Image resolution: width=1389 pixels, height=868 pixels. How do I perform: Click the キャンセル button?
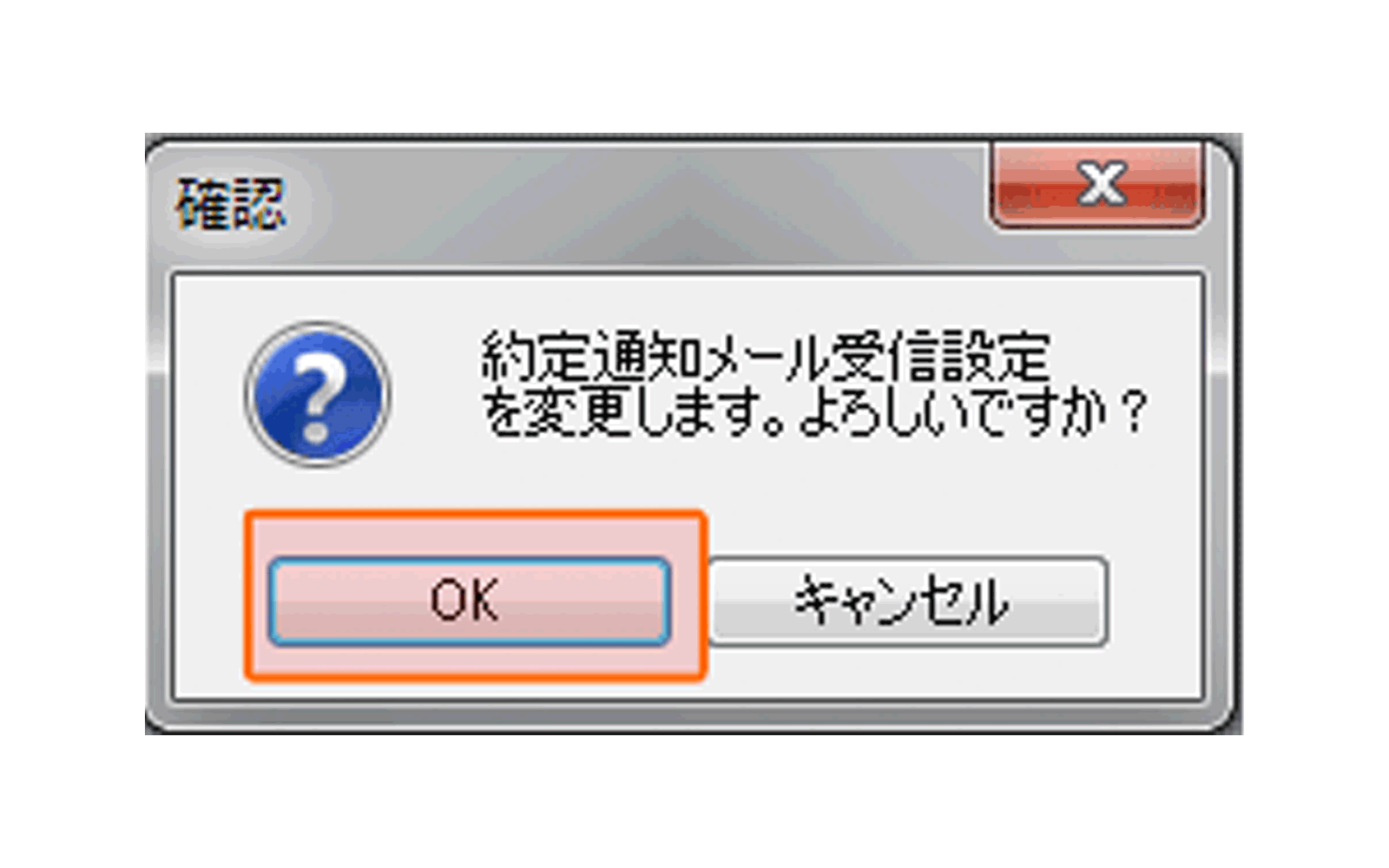908,602
